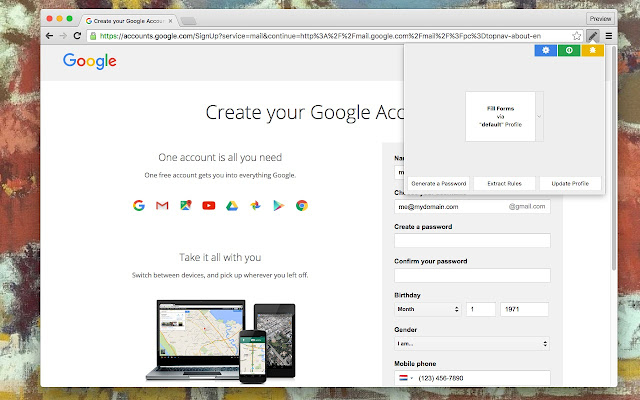Open the Chrome hamburger menu
Image resolution: width=640 pixels, height=400 pixels.
609,36
